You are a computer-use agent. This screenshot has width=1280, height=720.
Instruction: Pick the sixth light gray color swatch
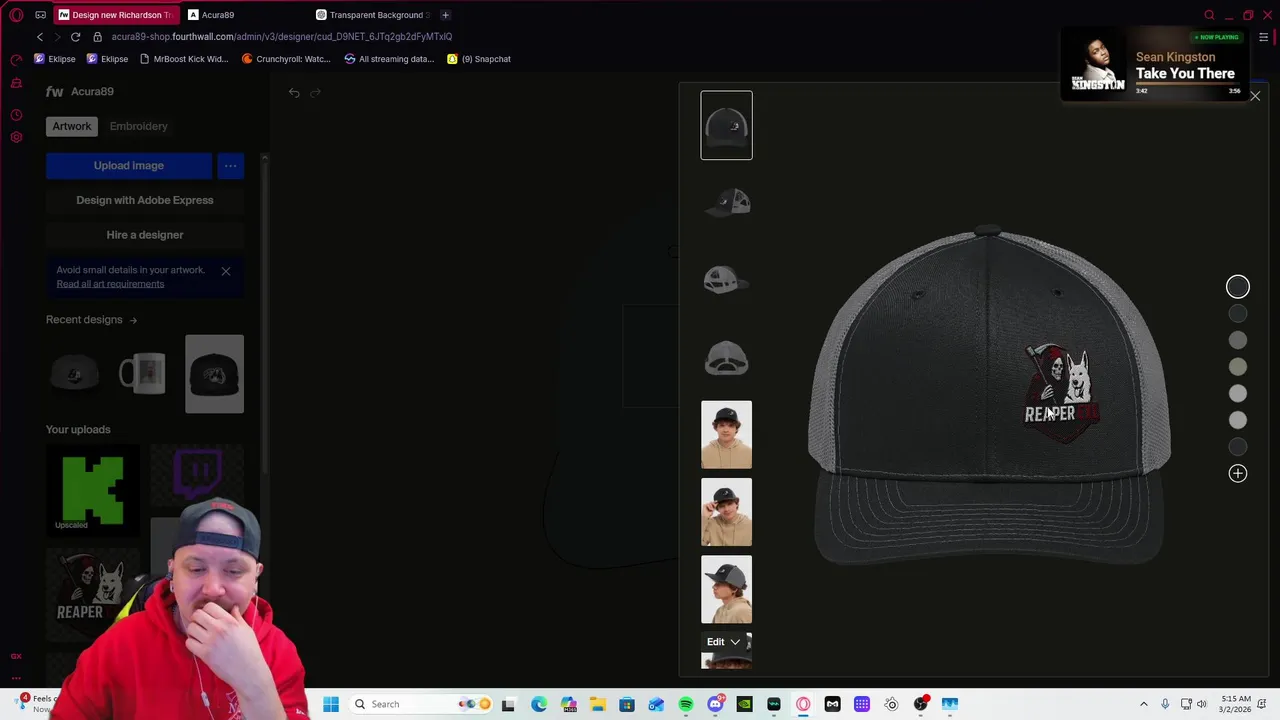click(1238, 420)
